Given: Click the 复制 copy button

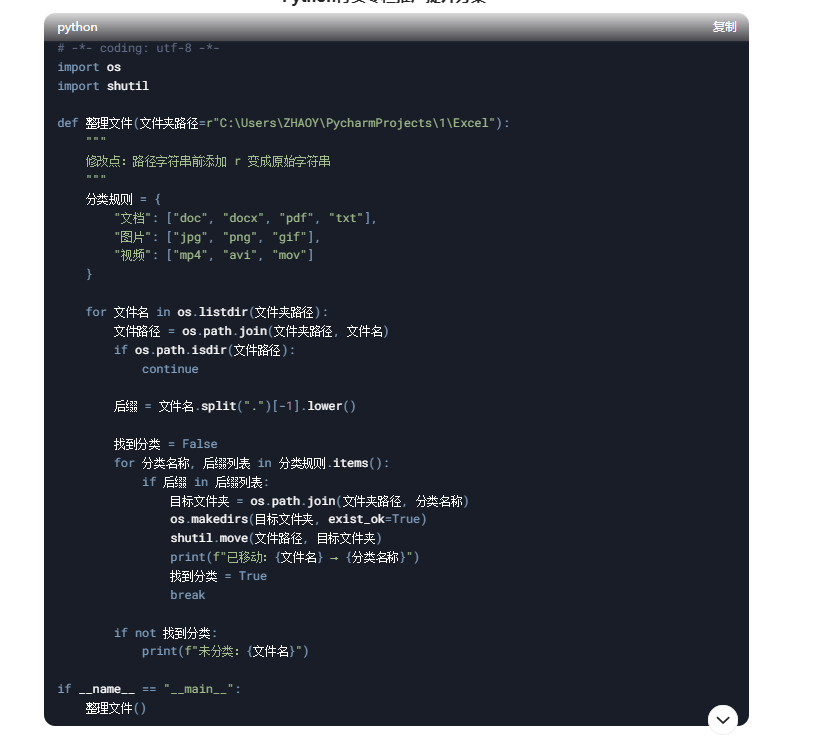Looking at the screenshot, I should pos(723,27).
